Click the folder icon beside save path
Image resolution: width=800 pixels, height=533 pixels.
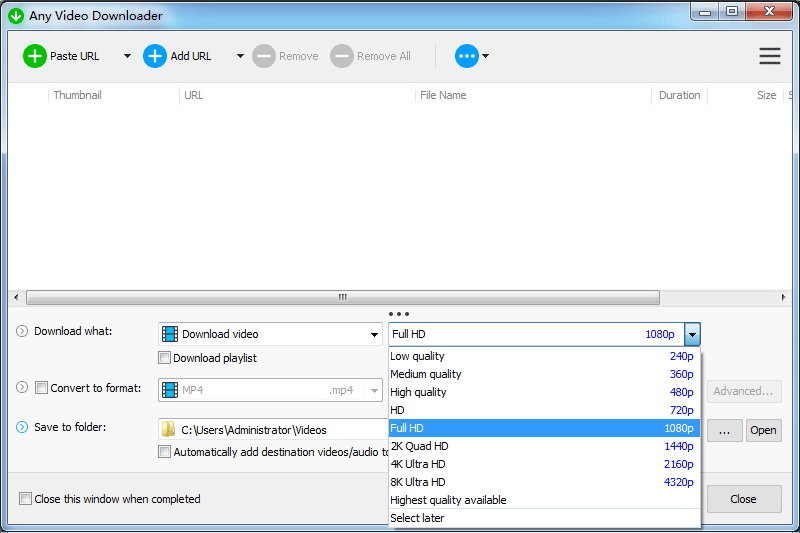[168, 429]
